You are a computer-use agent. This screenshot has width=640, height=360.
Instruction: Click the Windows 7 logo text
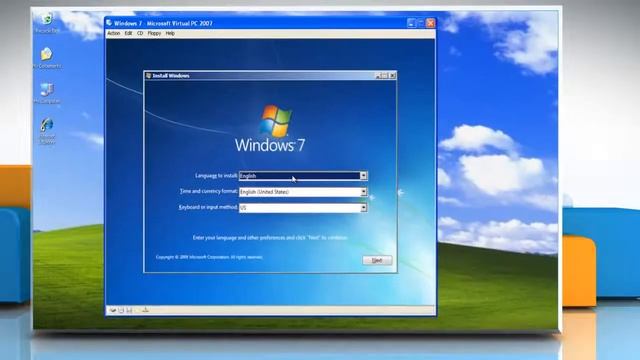coord(270,145)
